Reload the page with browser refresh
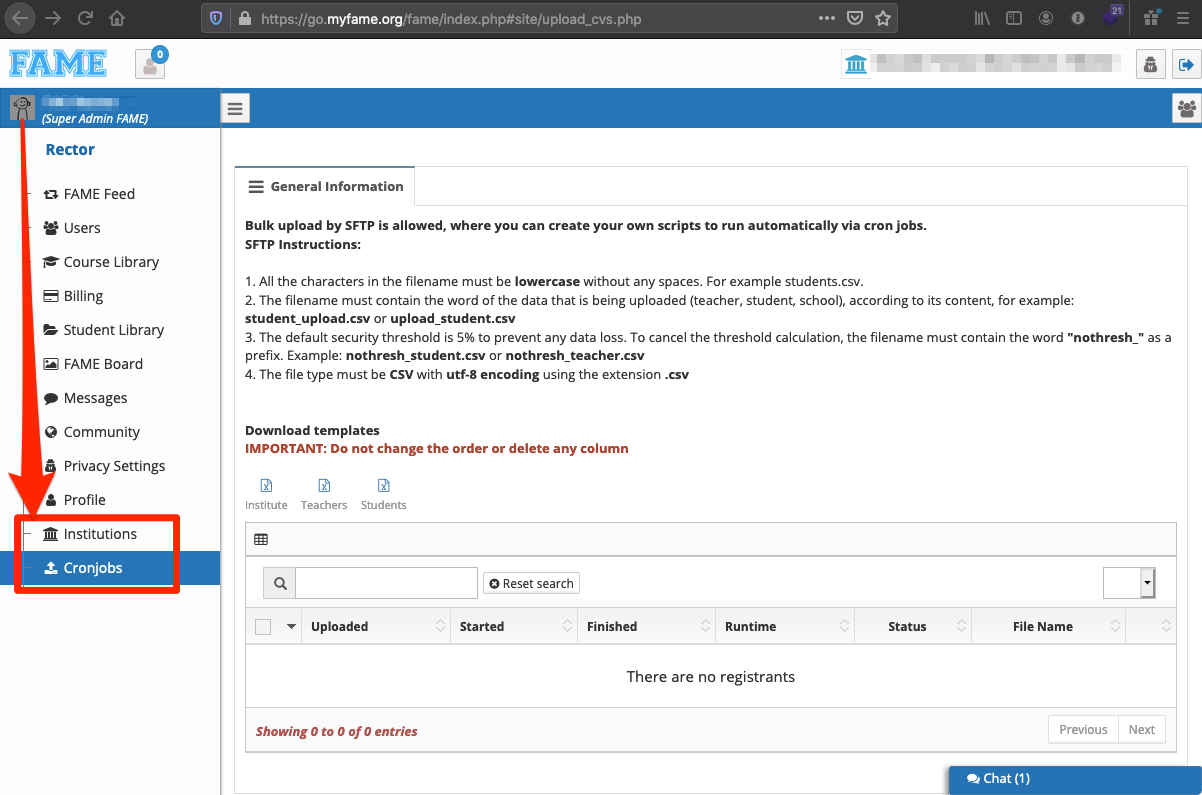 [x=85, y=18]
